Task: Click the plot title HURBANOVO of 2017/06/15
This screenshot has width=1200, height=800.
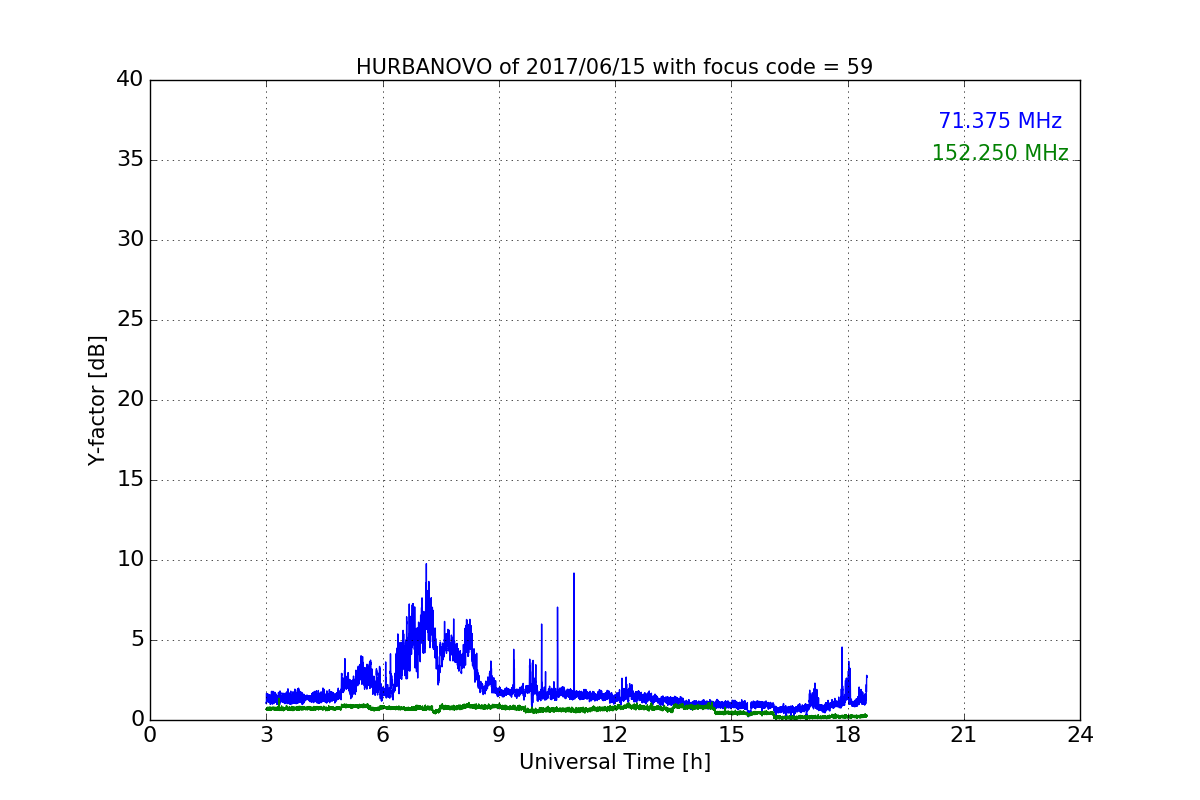Action: tap(614, 67)
